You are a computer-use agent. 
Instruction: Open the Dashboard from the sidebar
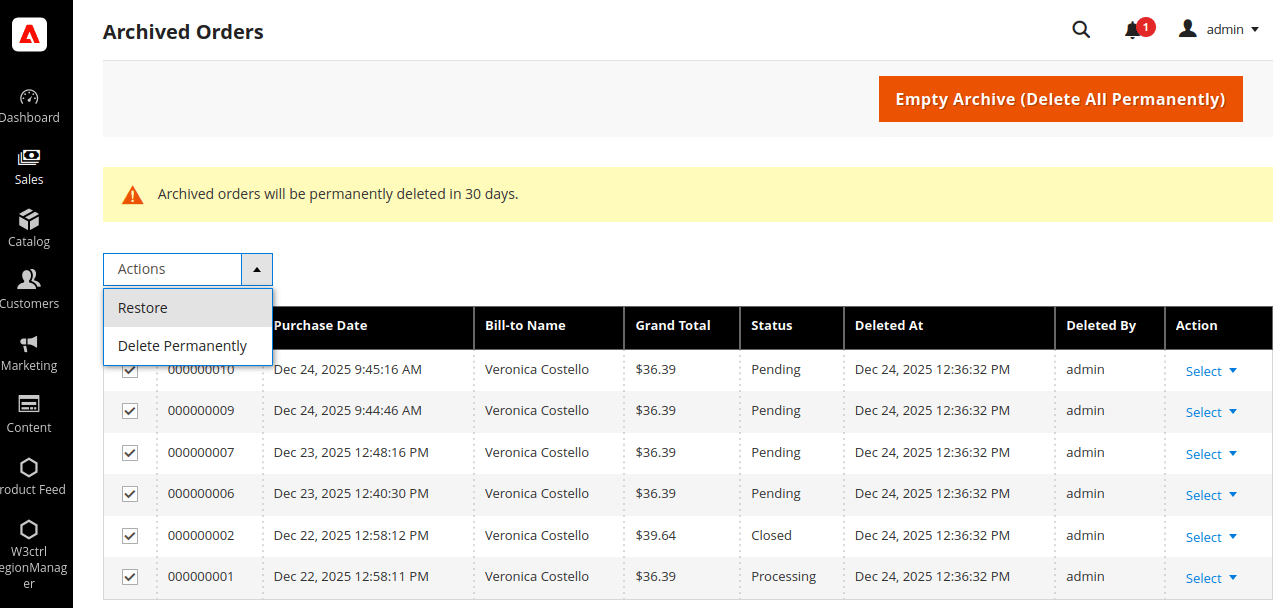tap(28, 105)
